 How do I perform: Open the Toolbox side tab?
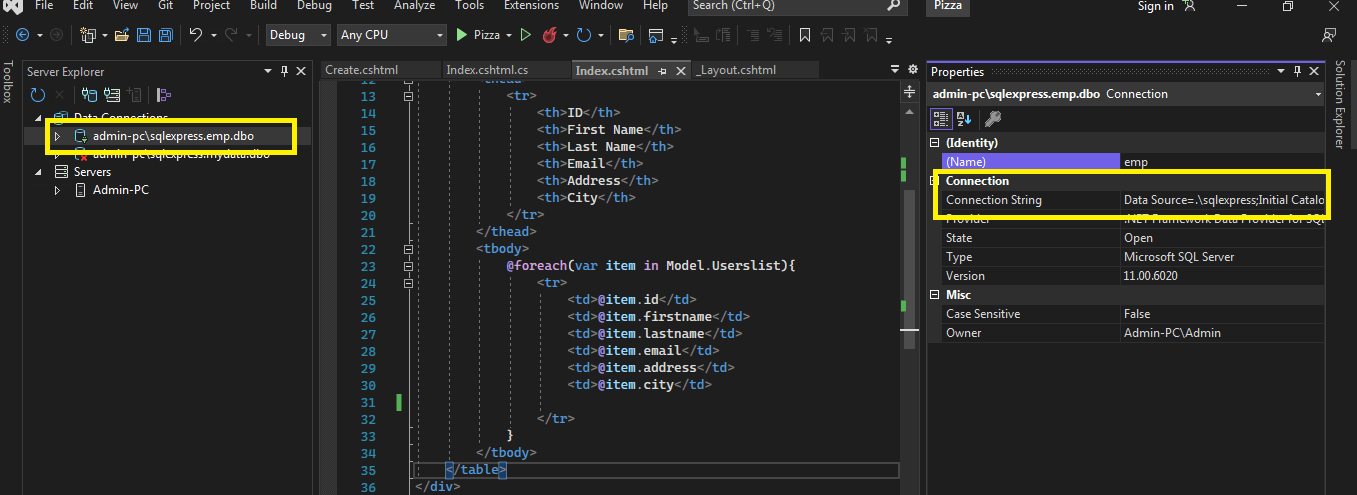click(8, 82)
